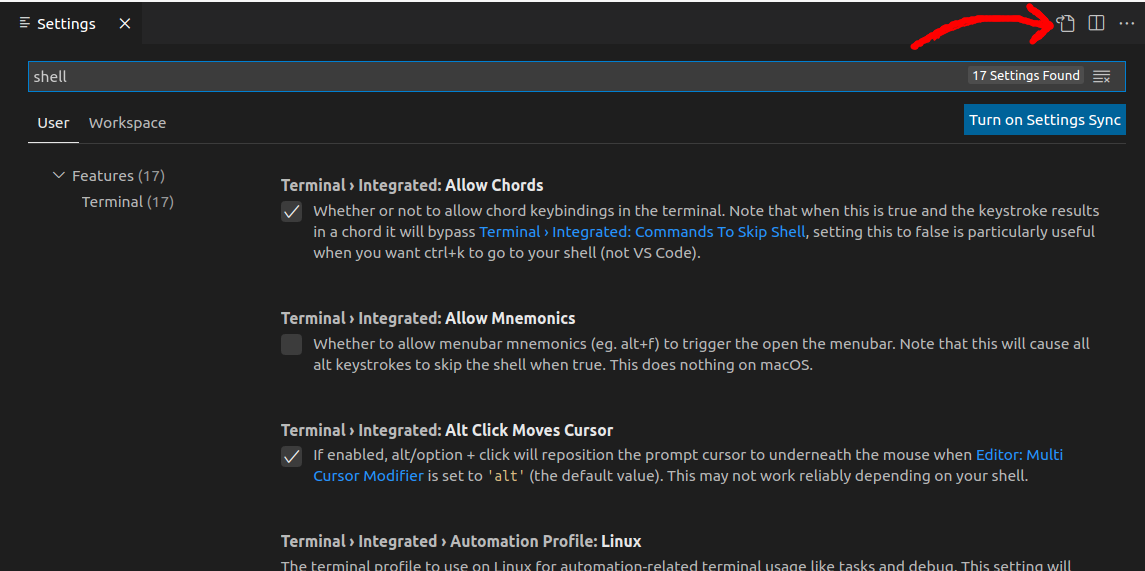Viewport: 1145px width, 571px height.
Task: Open the More Actions ellipsis menu
Action: pos(1127,24)
